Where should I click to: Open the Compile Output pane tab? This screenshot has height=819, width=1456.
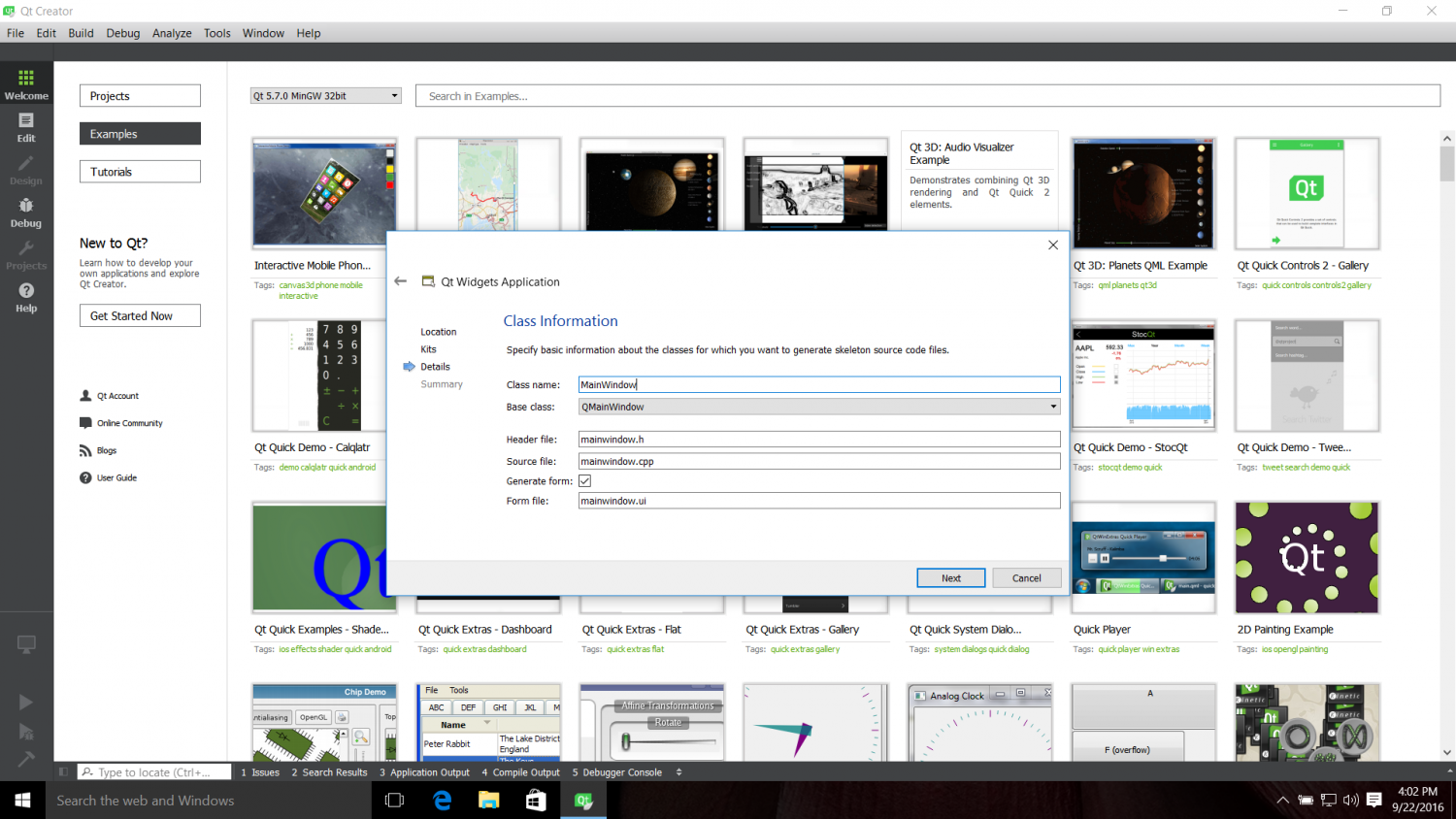coord(520,772)
